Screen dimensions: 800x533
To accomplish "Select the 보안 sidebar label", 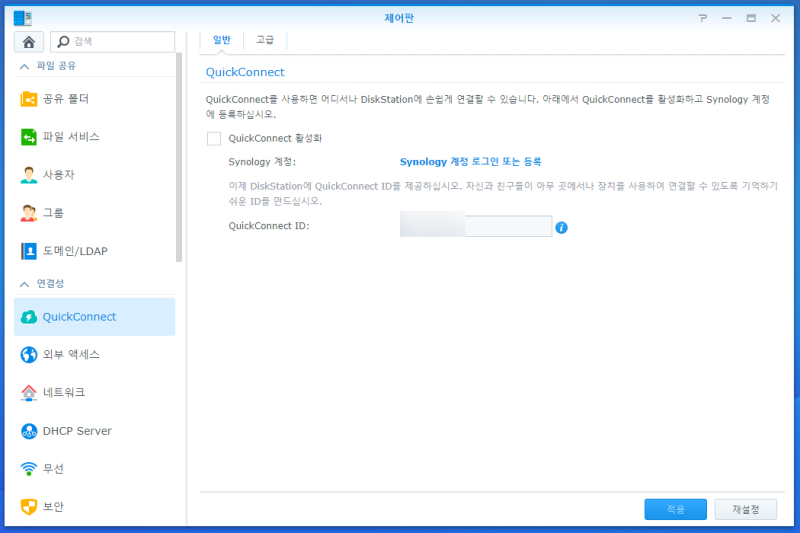I will point(53,506).
